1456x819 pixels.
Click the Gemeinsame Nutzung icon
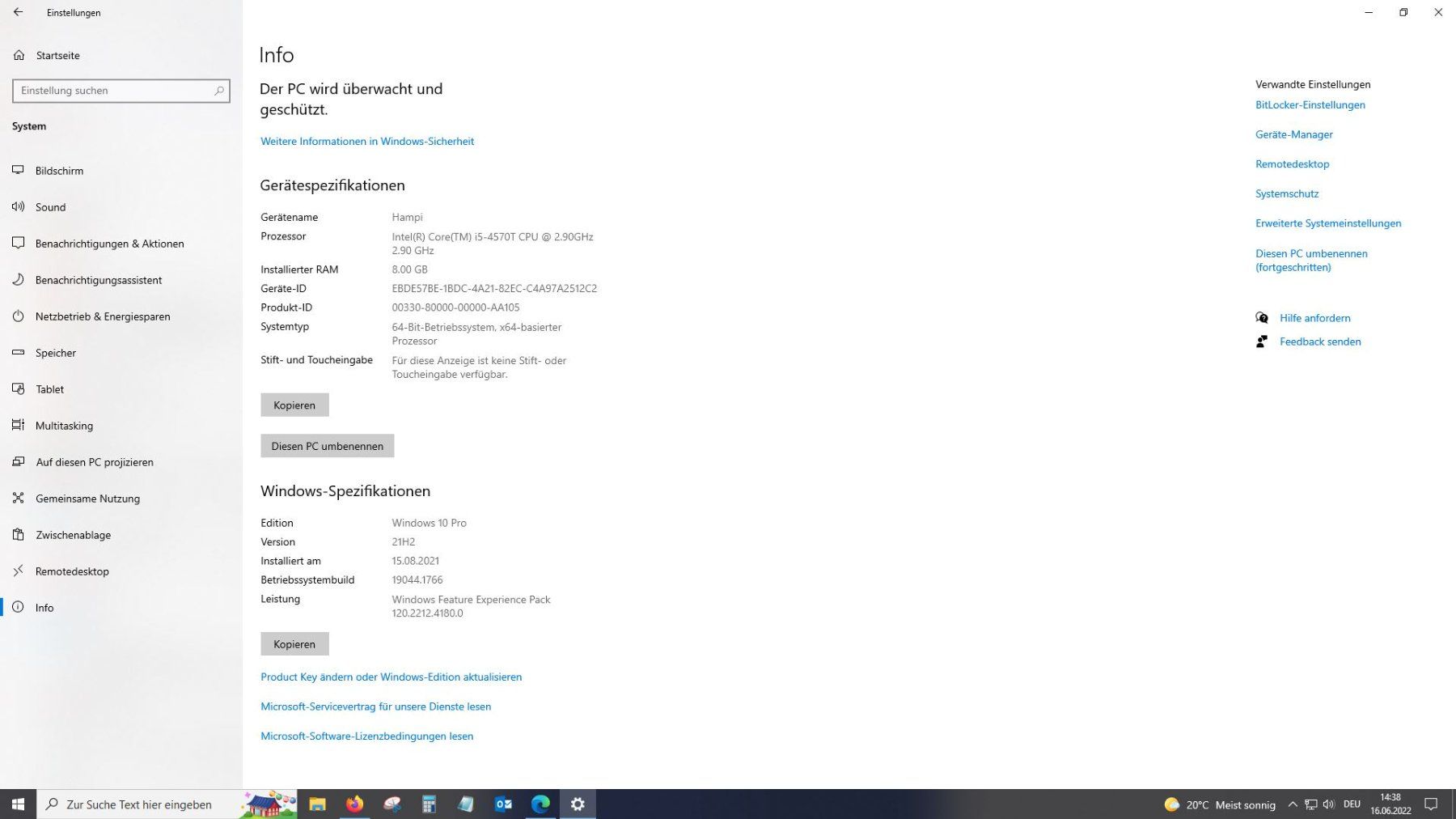click(x=18, y=499)
